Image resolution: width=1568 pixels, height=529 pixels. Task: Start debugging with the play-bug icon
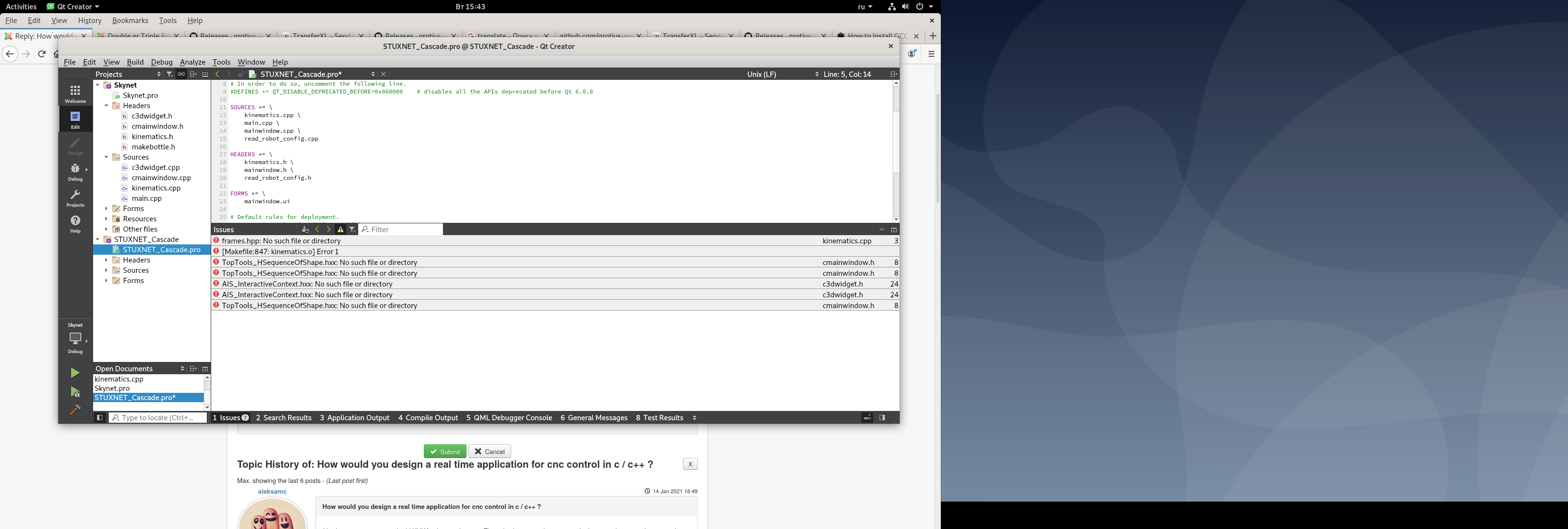tap(75, 392)
